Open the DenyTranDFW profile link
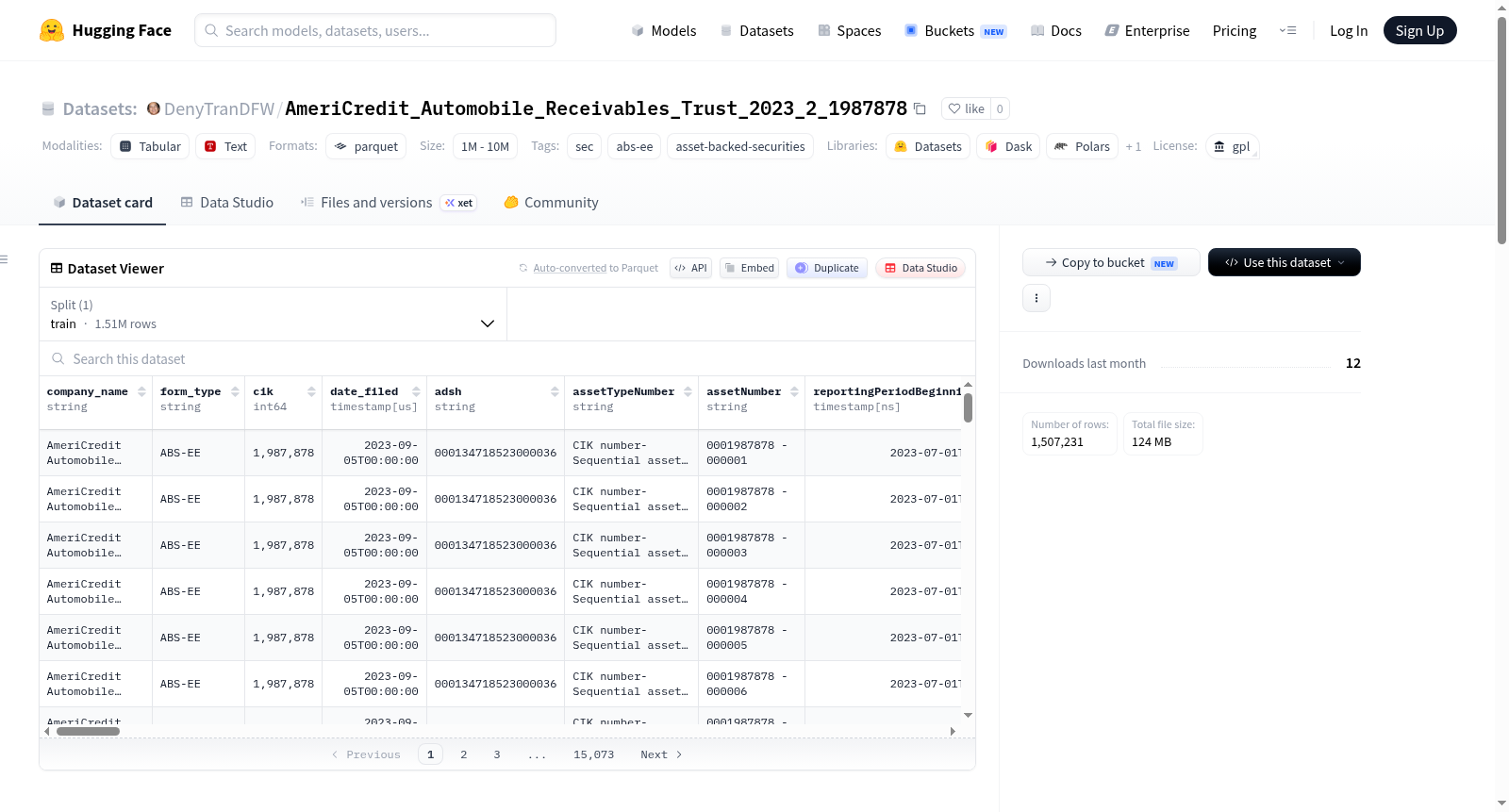Viewport: 1509px width, 812px height. 219,108
